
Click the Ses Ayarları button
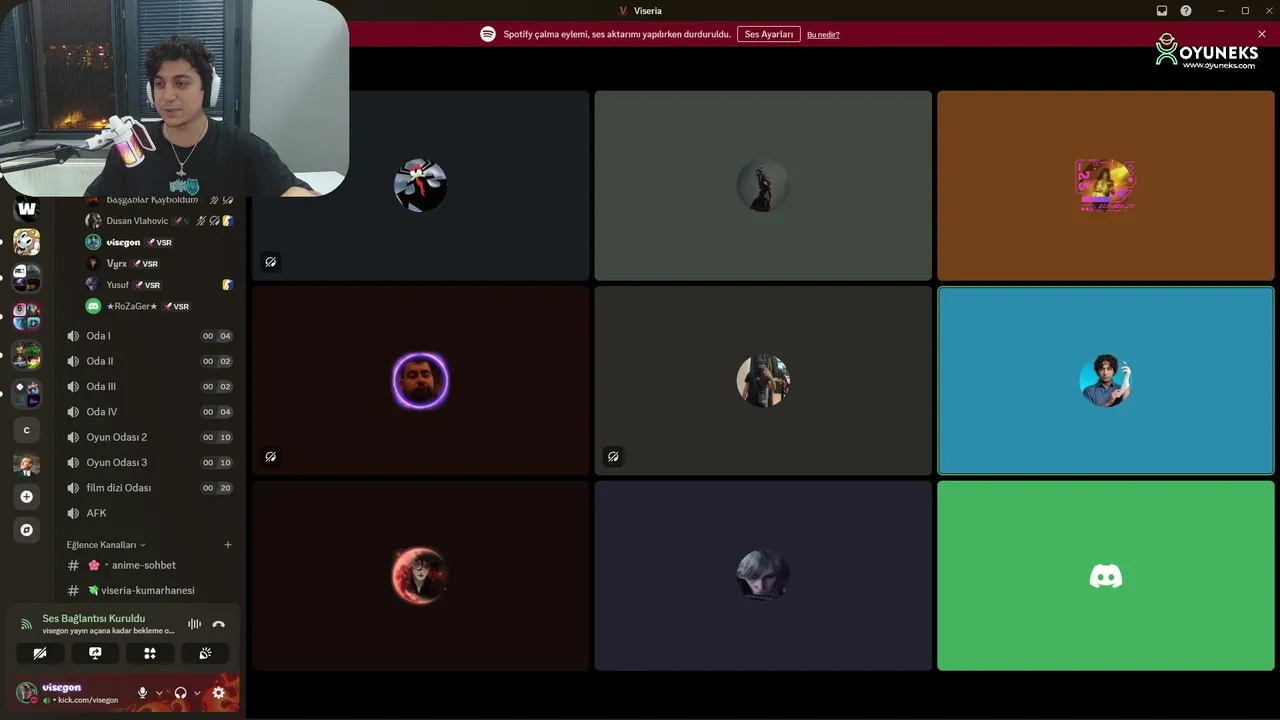point(769,34)
